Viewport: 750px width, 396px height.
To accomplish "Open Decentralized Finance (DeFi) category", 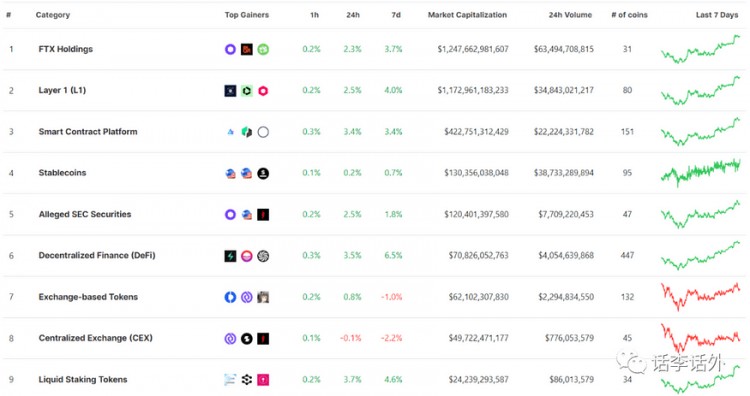I will point(97,255).
